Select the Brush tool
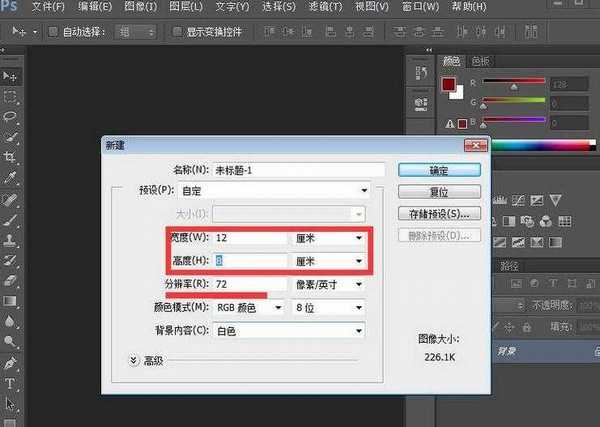 pyautogui.click(x=10, y=220)
